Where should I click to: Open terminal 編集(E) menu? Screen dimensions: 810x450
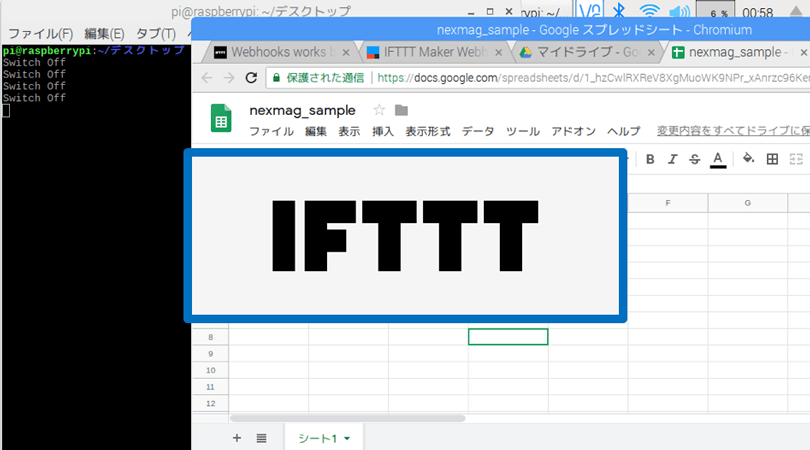(x=104, y=34)
